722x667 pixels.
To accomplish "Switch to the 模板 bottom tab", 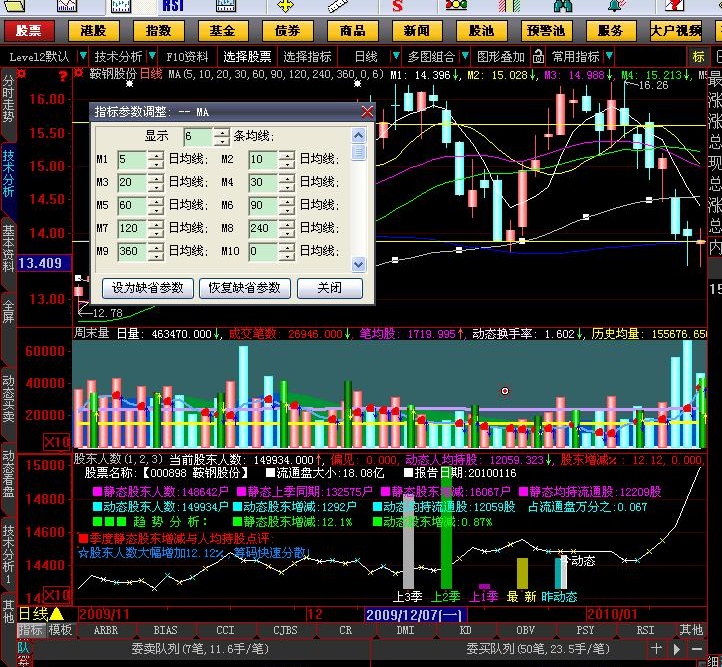I will point(61,629).
